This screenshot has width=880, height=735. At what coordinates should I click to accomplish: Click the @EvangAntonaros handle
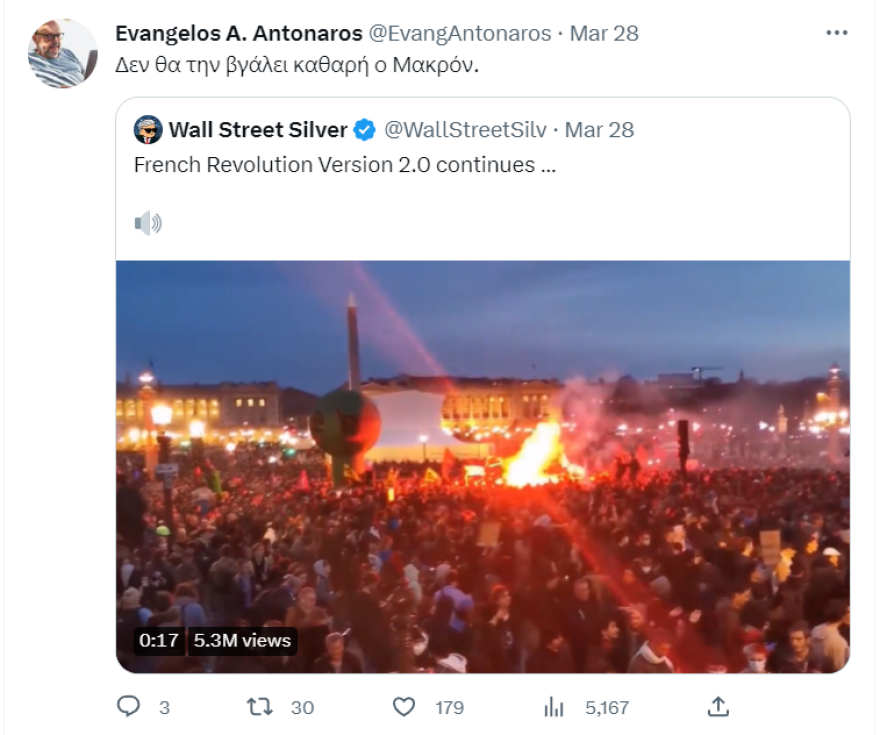click(x=460, y=33)
